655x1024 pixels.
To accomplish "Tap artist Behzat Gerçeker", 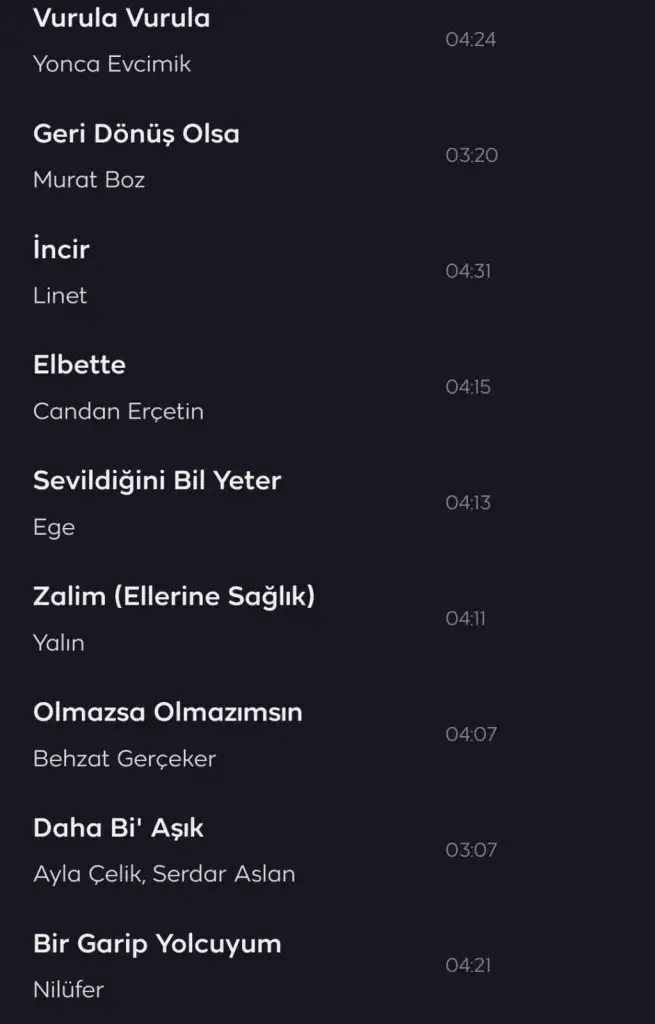I will click(x=124, y=759).
